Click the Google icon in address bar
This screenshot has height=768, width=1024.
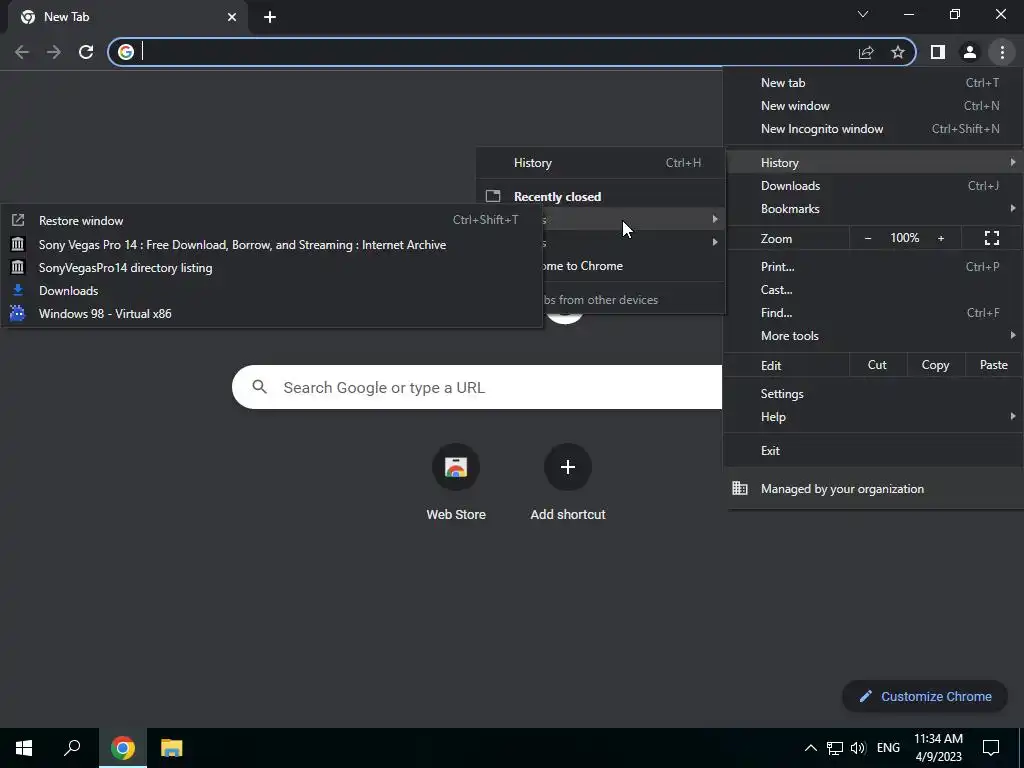(126, 52)
